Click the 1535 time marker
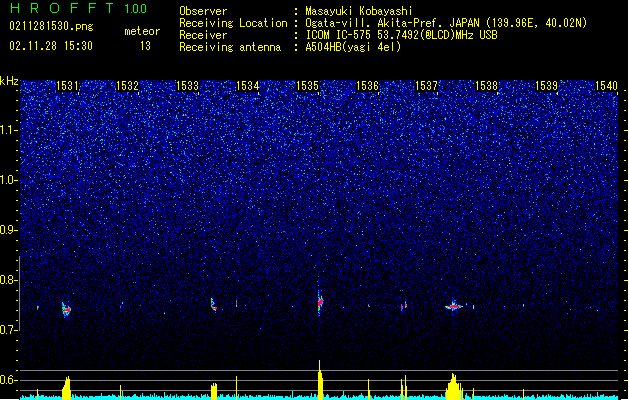The width and height of the screenshot is (629, 400). click(x=307, y=86)
